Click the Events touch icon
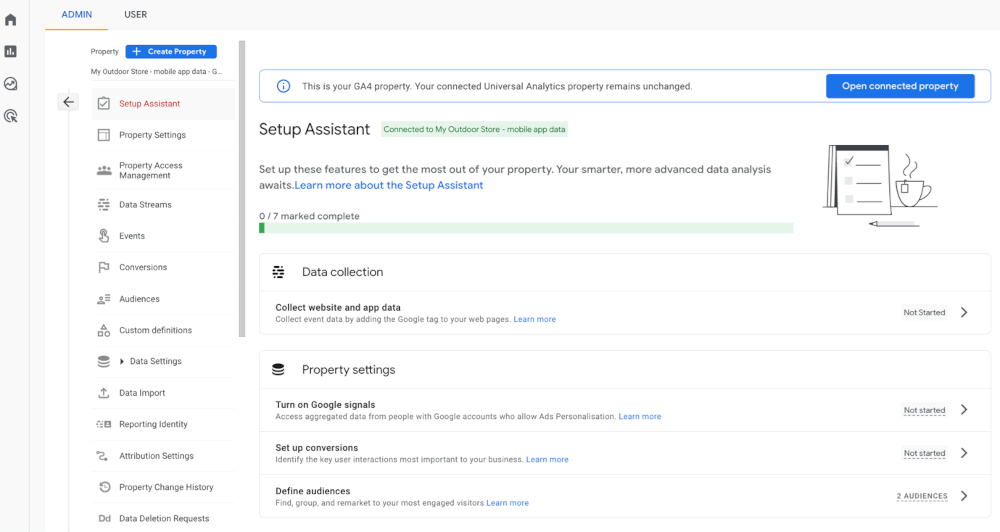1000x532 pixels. (x=104, y=236)
